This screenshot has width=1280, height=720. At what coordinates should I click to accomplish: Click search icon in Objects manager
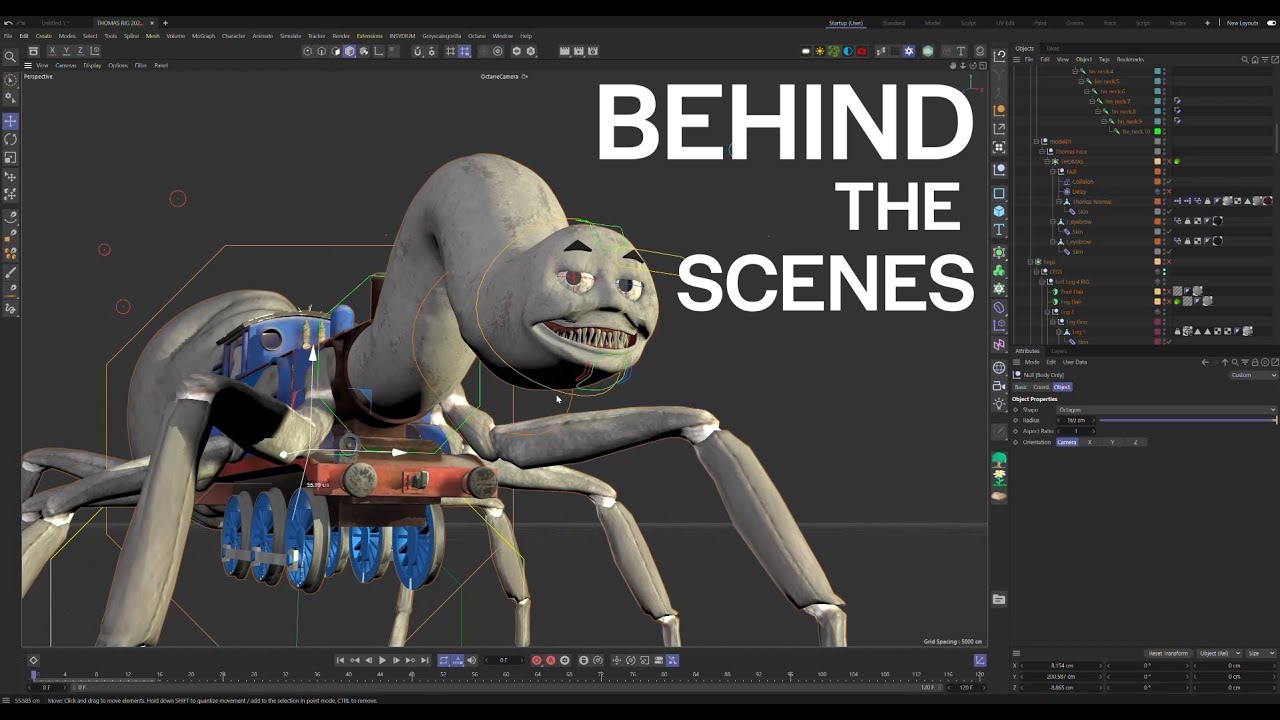coord(1245,59)
